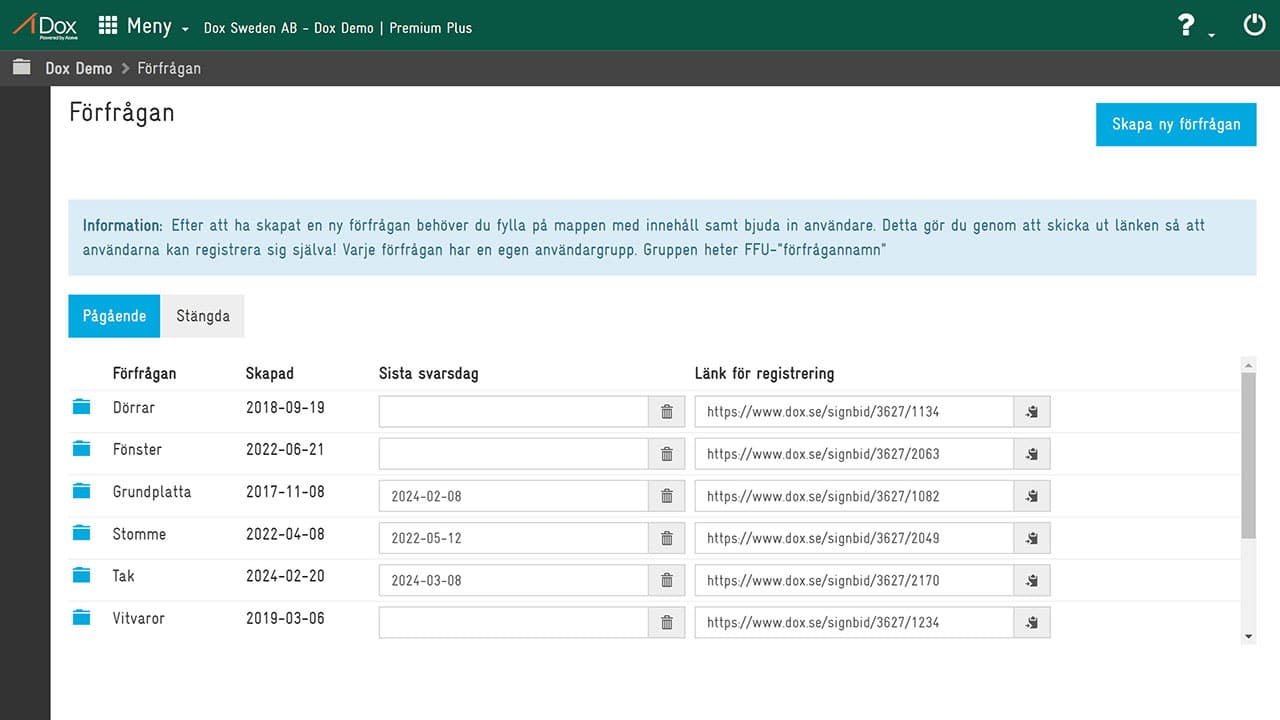Screen dimensions: 1280x720
Task: Open the Meny dropdown
Action: tap(144, 27)
